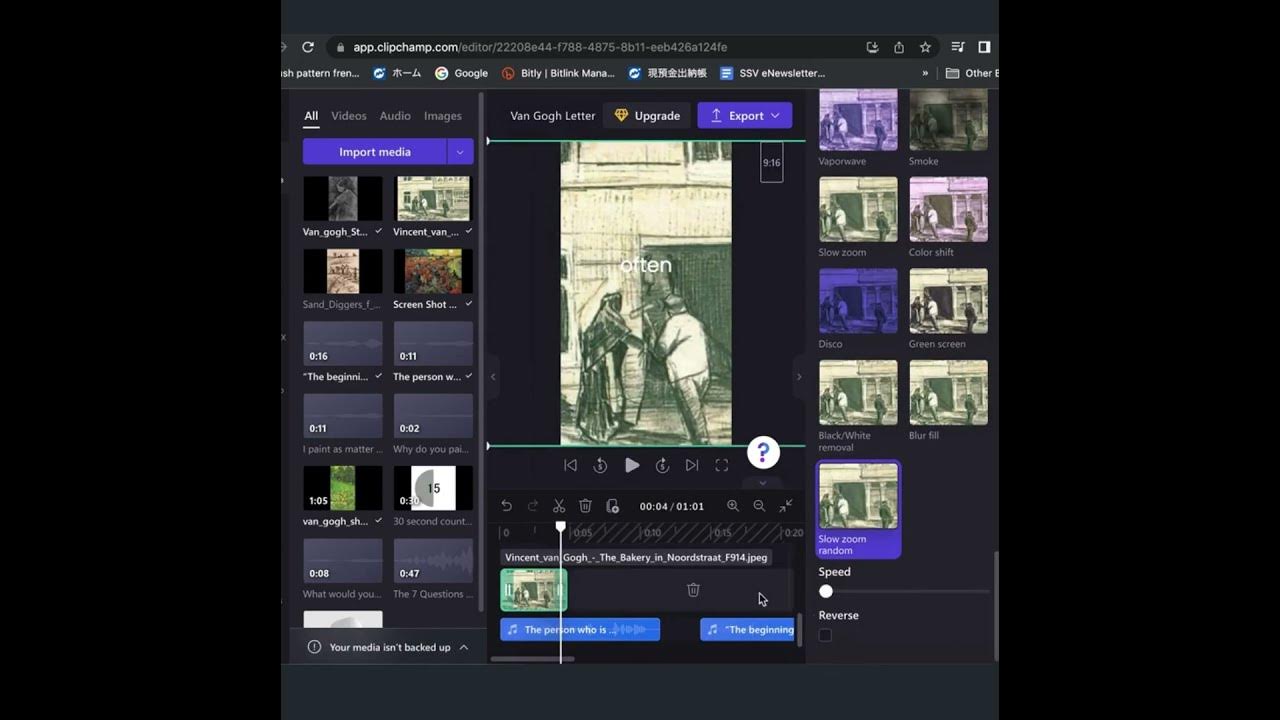Undo the last edit
Viewport: 1280px width, 720px height.
(506, 506)
